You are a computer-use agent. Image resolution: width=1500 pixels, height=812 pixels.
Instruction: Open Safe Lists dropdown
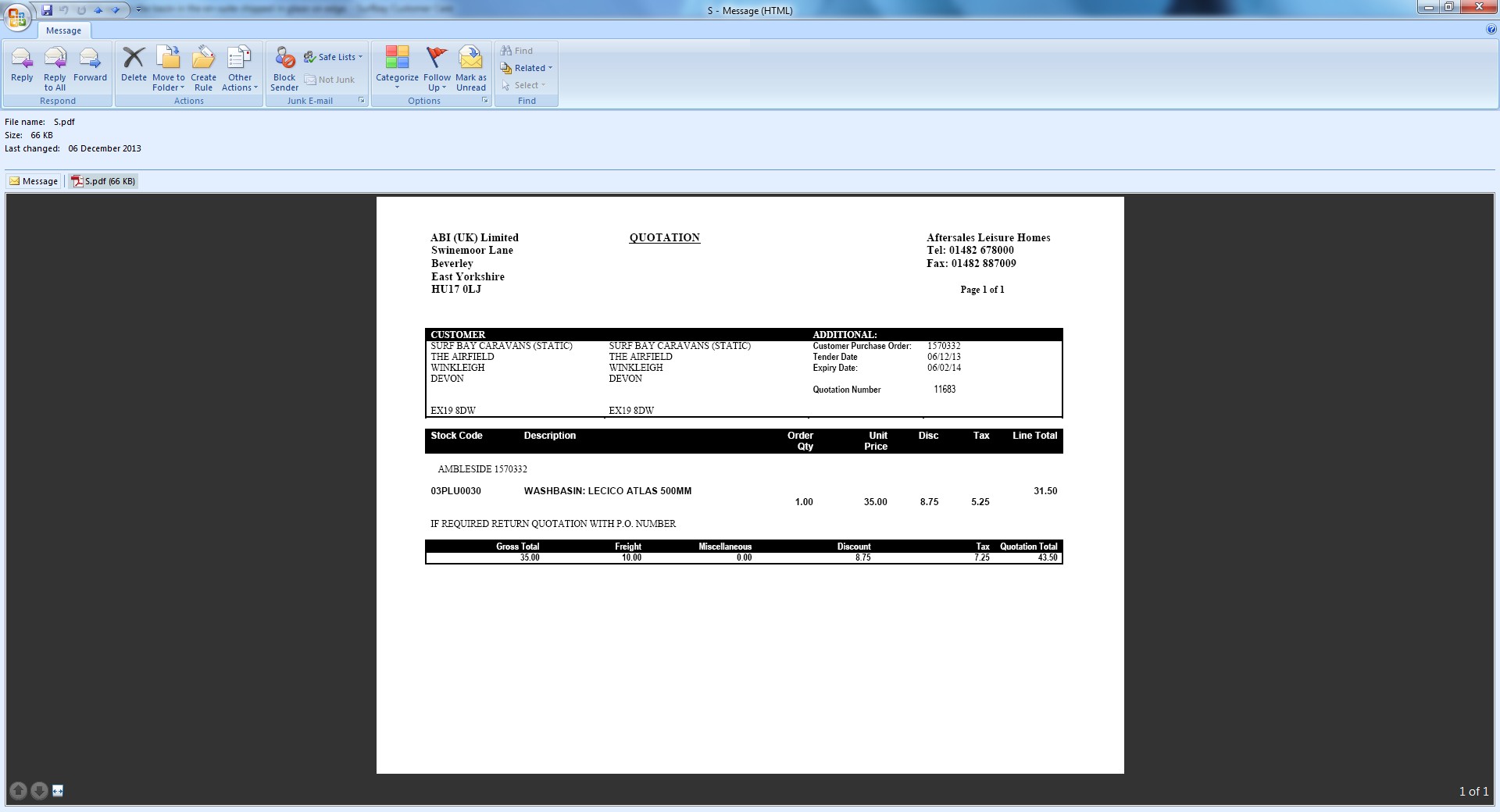334,57
